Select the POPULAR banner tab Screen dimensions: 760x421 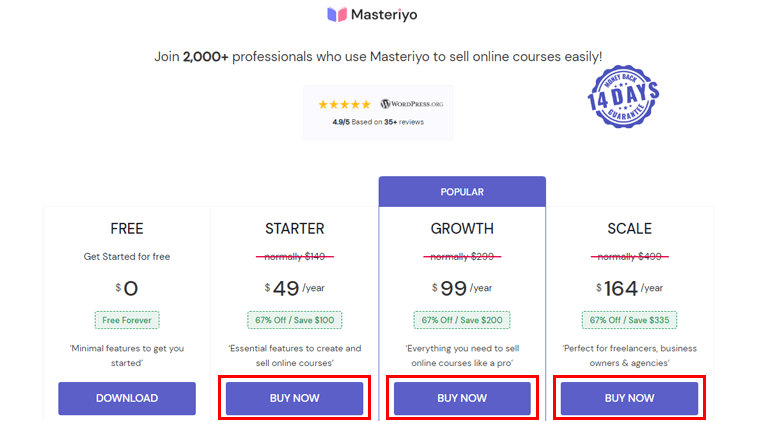click(x=462, y=192)
